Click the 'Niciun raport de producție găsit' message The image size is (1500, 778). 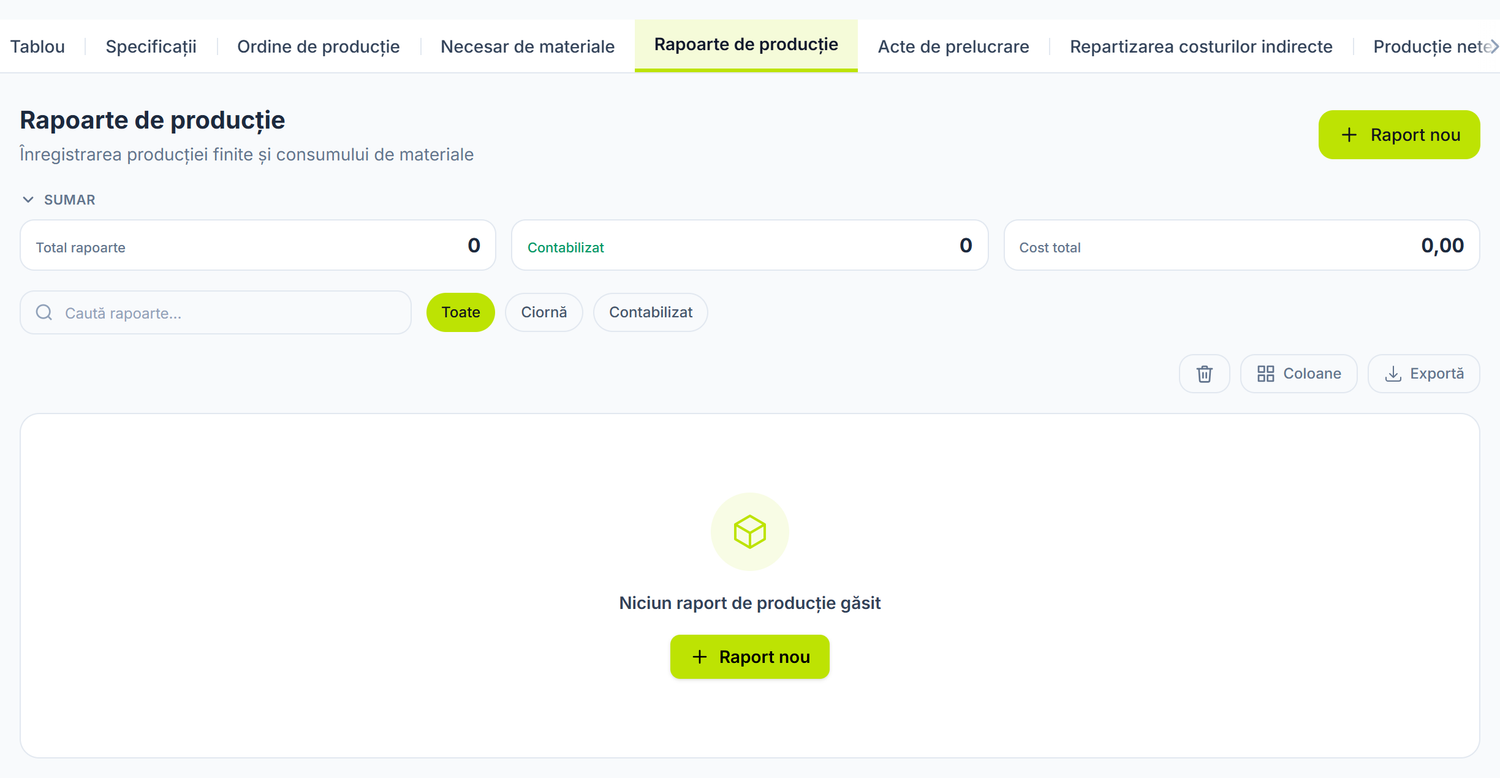pos(750,603)
